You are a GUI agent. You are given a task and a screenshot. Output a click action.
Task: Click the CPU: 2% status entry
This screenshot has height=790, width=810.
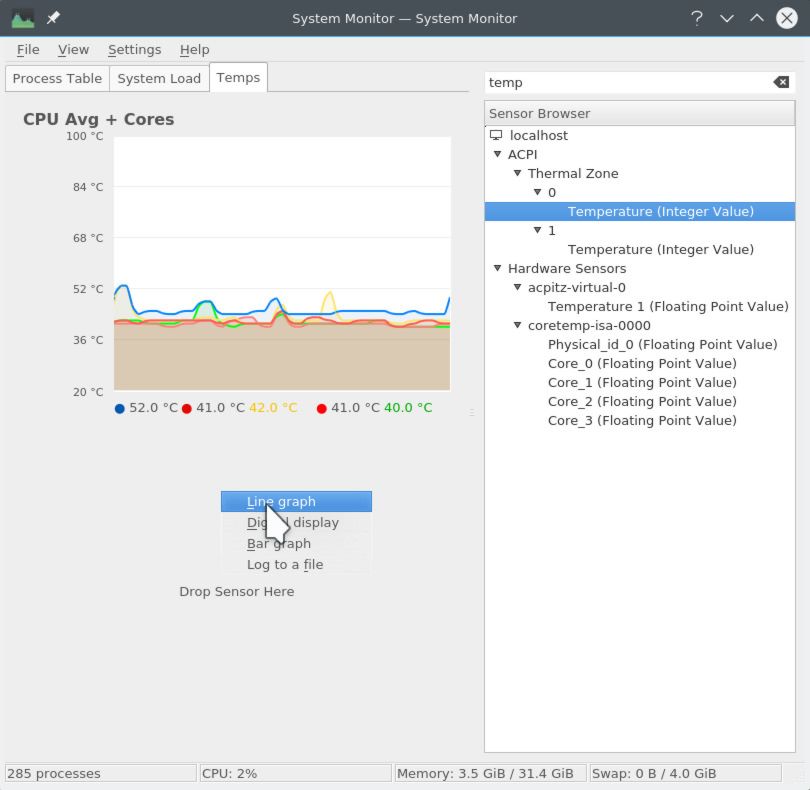(x=295, y=773)
